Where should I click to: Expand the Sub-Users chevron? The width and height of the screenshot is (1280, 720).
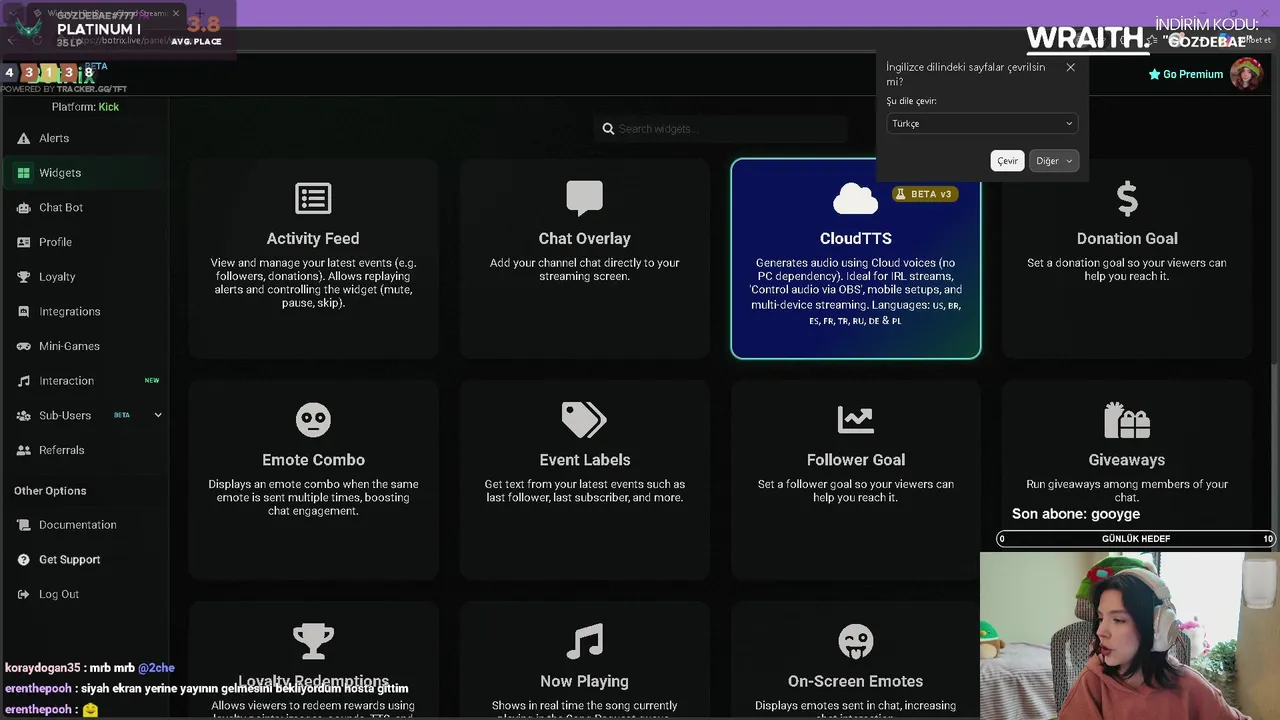point(157,415)
